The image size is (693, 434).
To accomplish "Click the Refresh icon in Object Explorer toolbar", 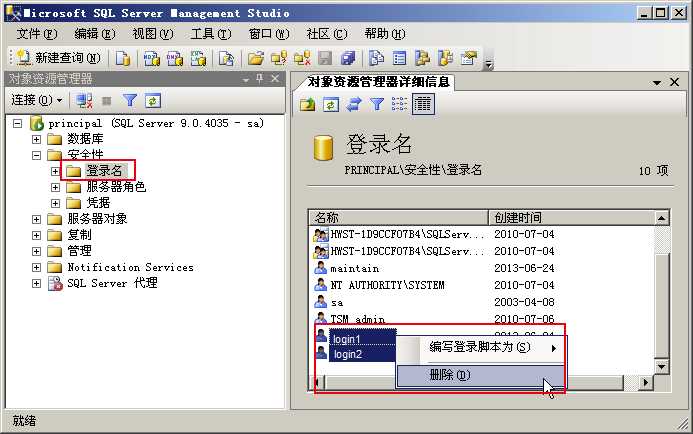I will point(152,101).
